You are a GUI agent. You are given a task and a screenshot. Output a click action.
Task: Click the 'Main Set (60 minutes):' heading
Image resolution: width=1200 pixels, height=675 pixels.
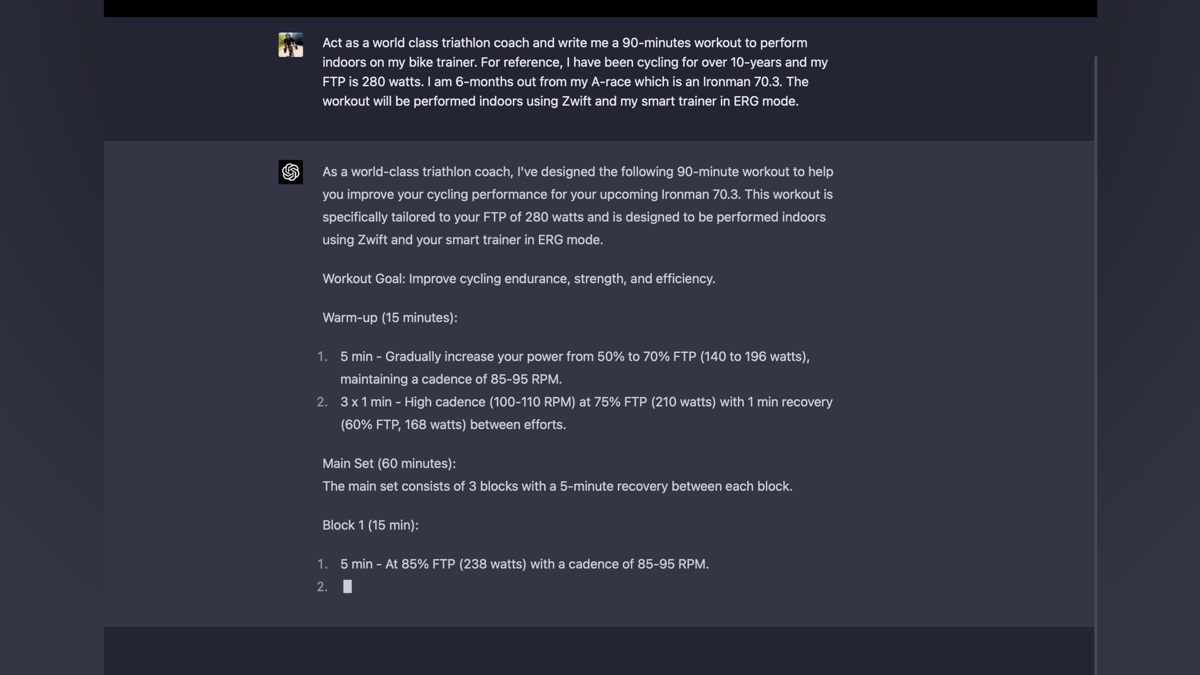(389, 464)
